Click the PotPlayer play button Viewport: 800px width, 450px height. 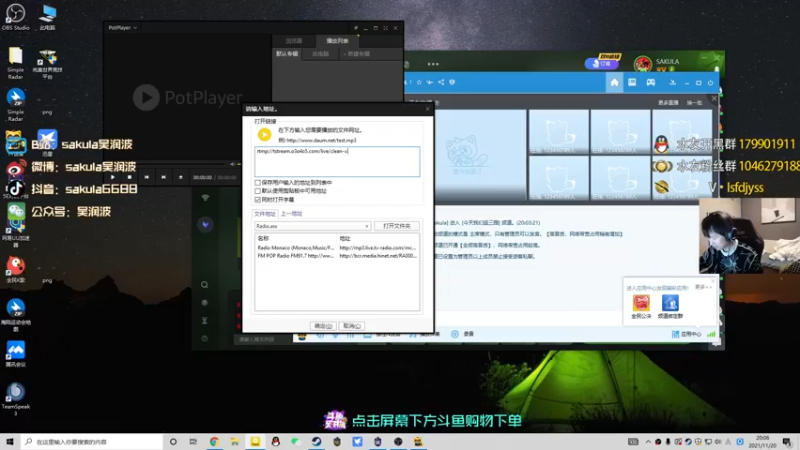click(x=113, y=177)
